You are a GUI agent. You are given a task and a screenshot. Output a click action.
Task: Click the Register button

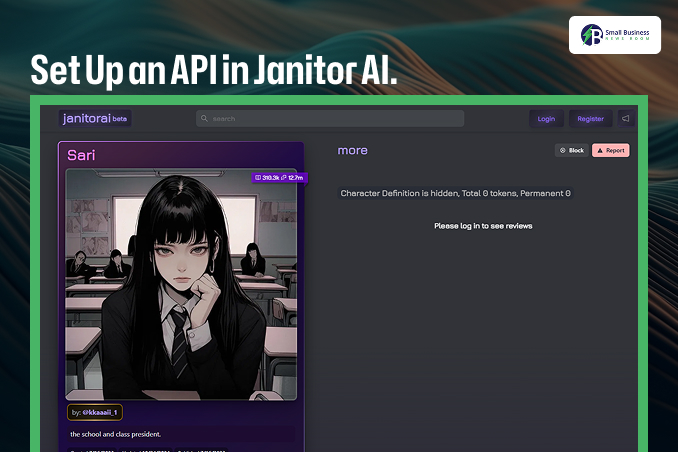[x=590, y=119]
